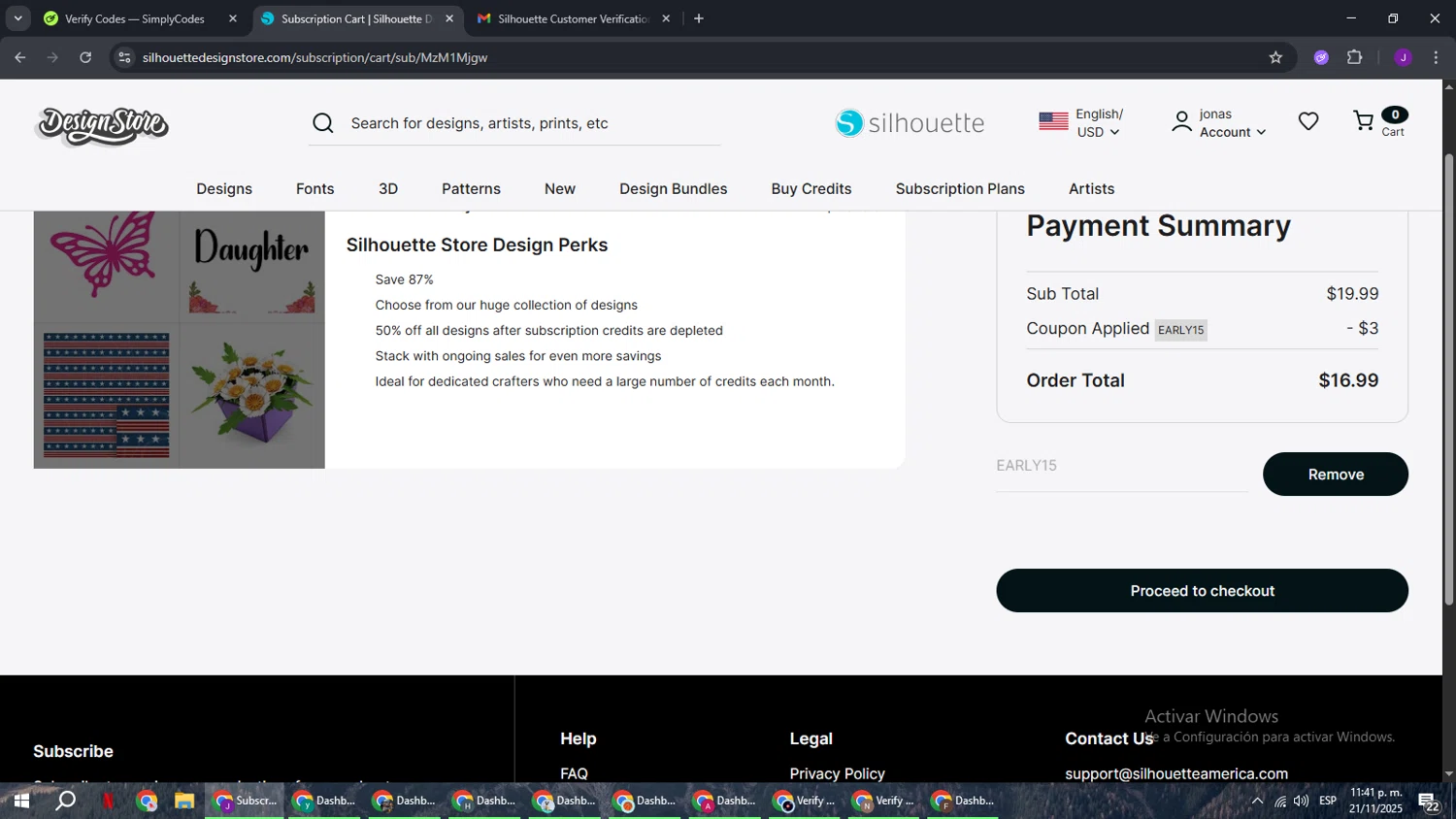Click the Sub Total $19.99 value

[1352, 294]
